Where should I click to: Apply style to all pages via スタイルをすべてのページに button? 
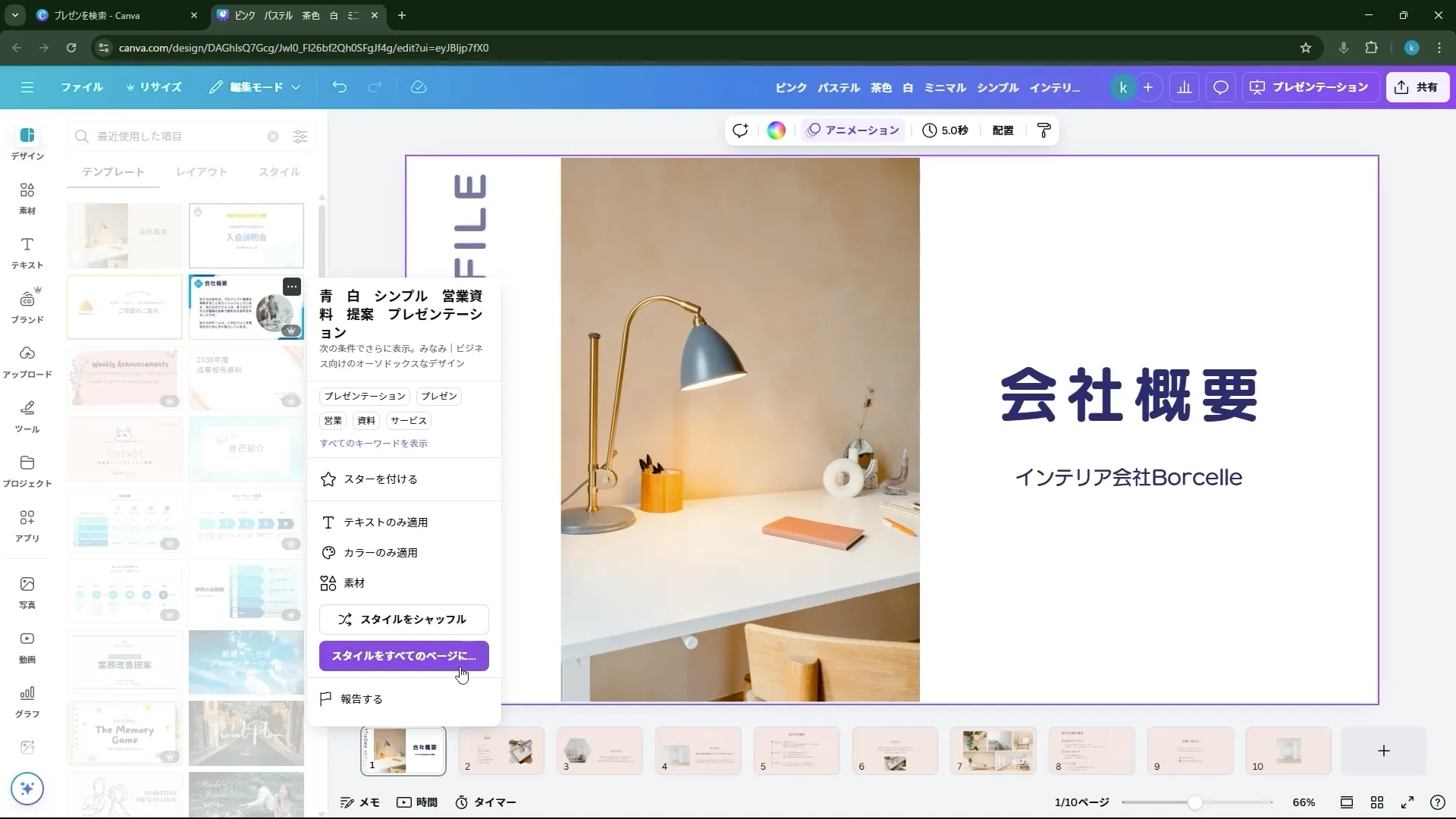(403, 655)
